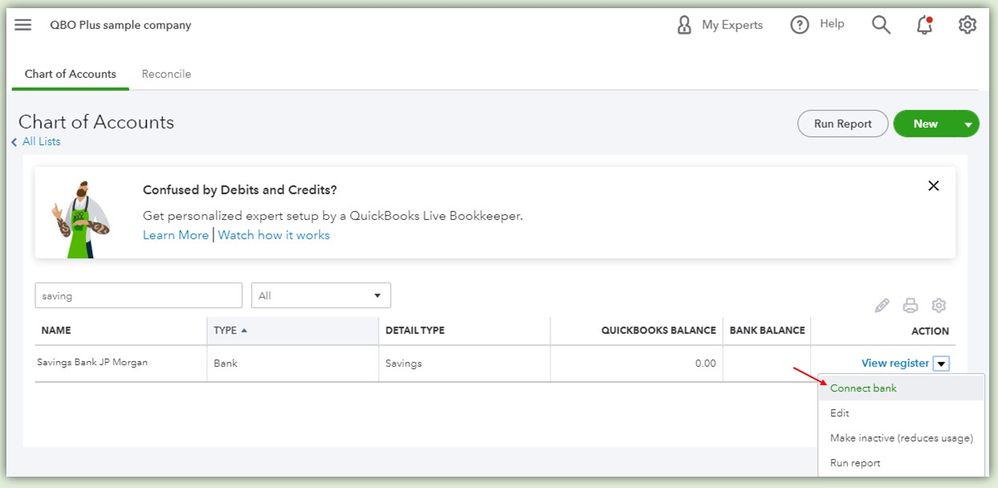Viewport: 998px width, 488px height.
Task: View notifications bell icon
Action: click(925, 25)
